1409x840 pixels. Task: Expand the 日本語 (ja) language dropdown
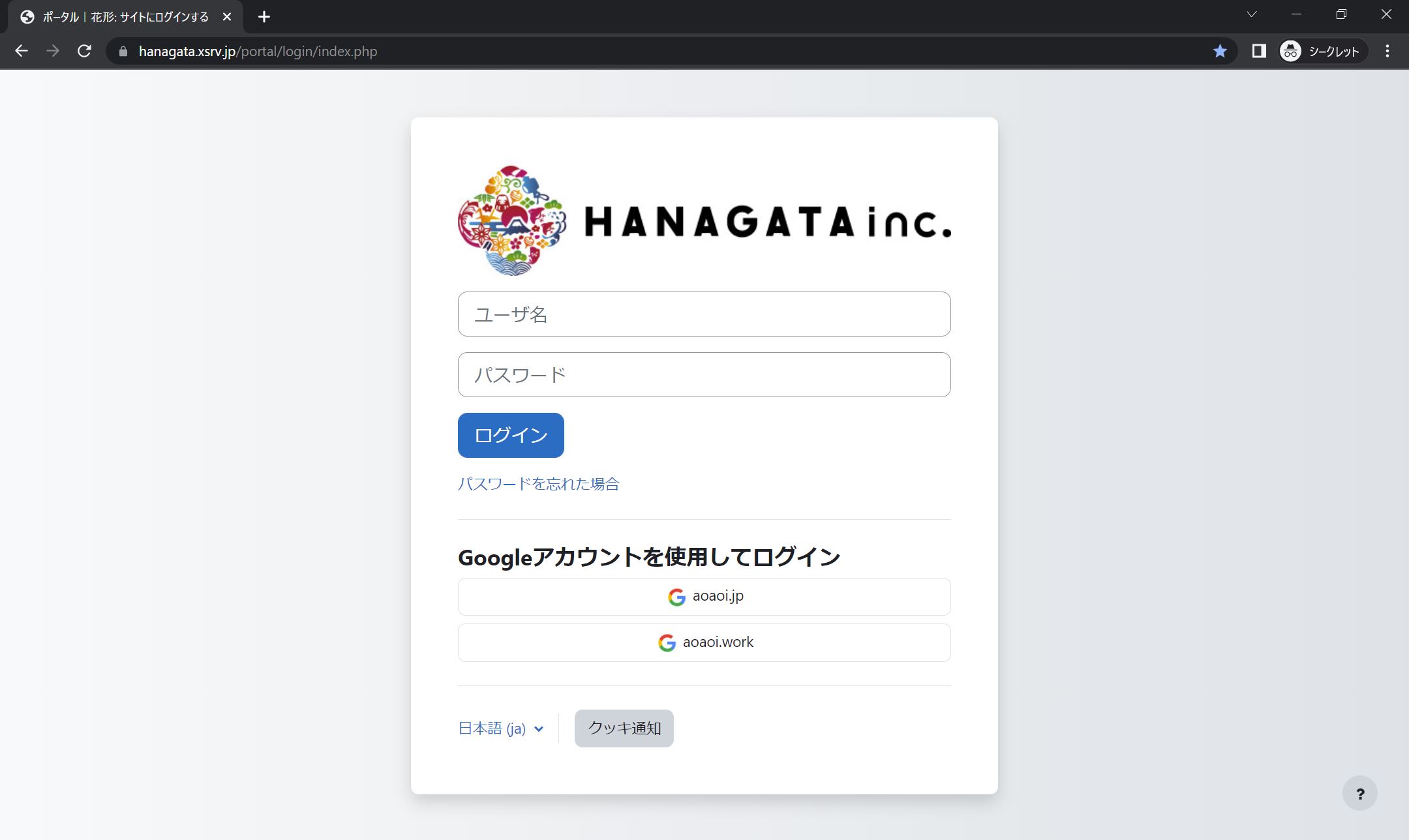(501, 728)
